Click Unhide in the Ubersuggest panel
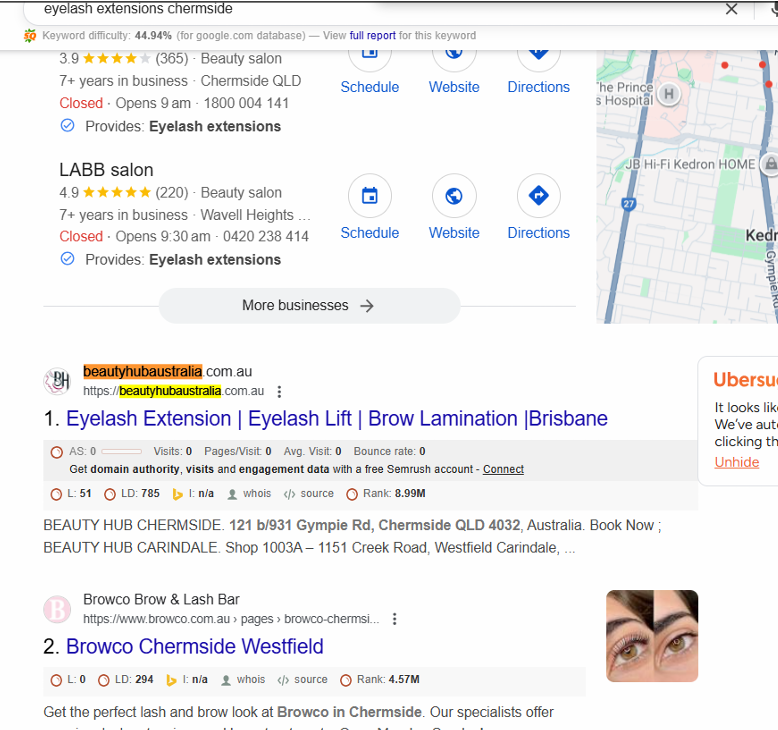Viewport: 778px width, 730px height. pos(736,463)
